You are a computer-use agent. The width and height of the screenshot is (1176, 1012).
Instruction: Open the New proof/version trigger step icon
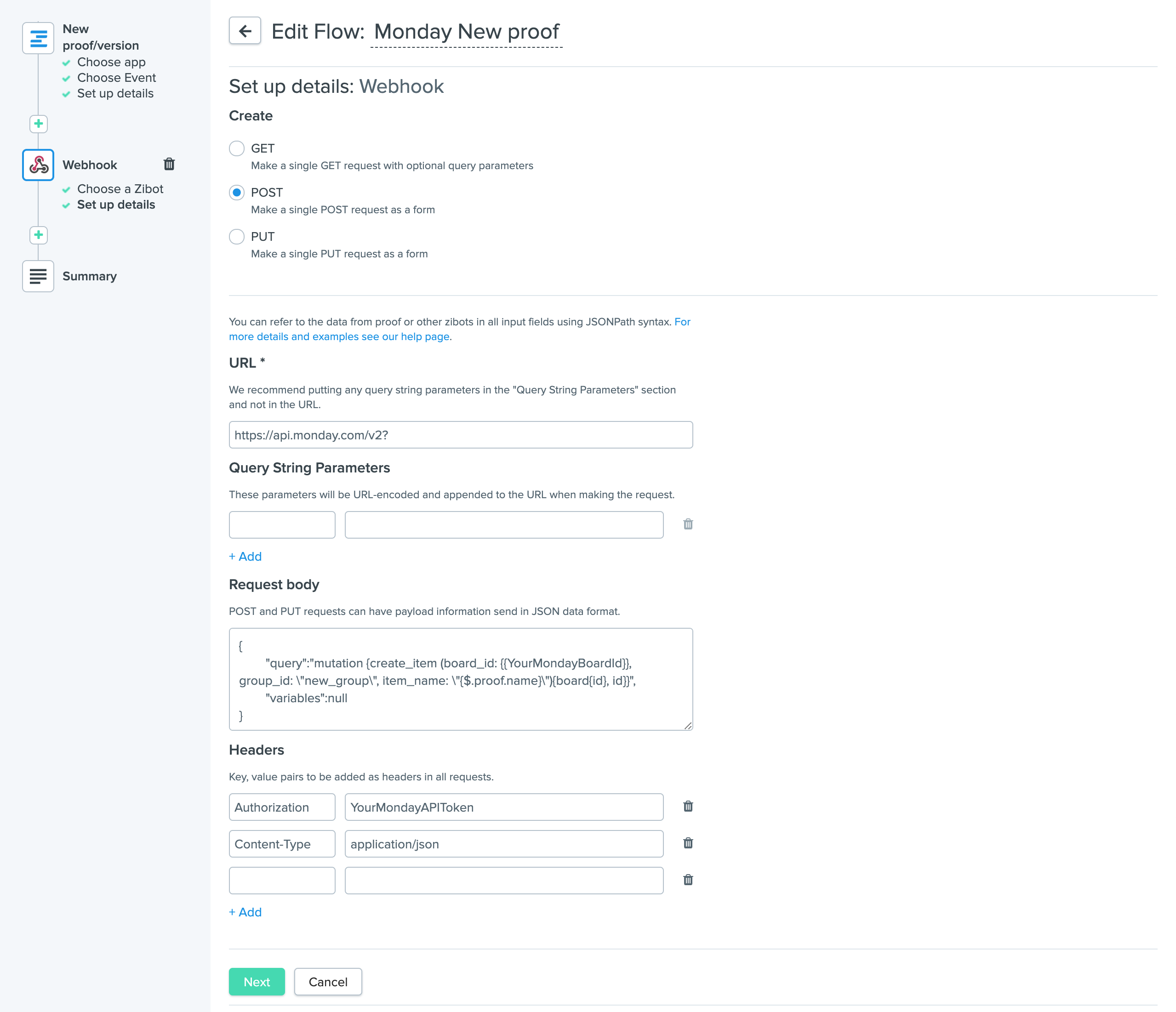tap(38, 38)
